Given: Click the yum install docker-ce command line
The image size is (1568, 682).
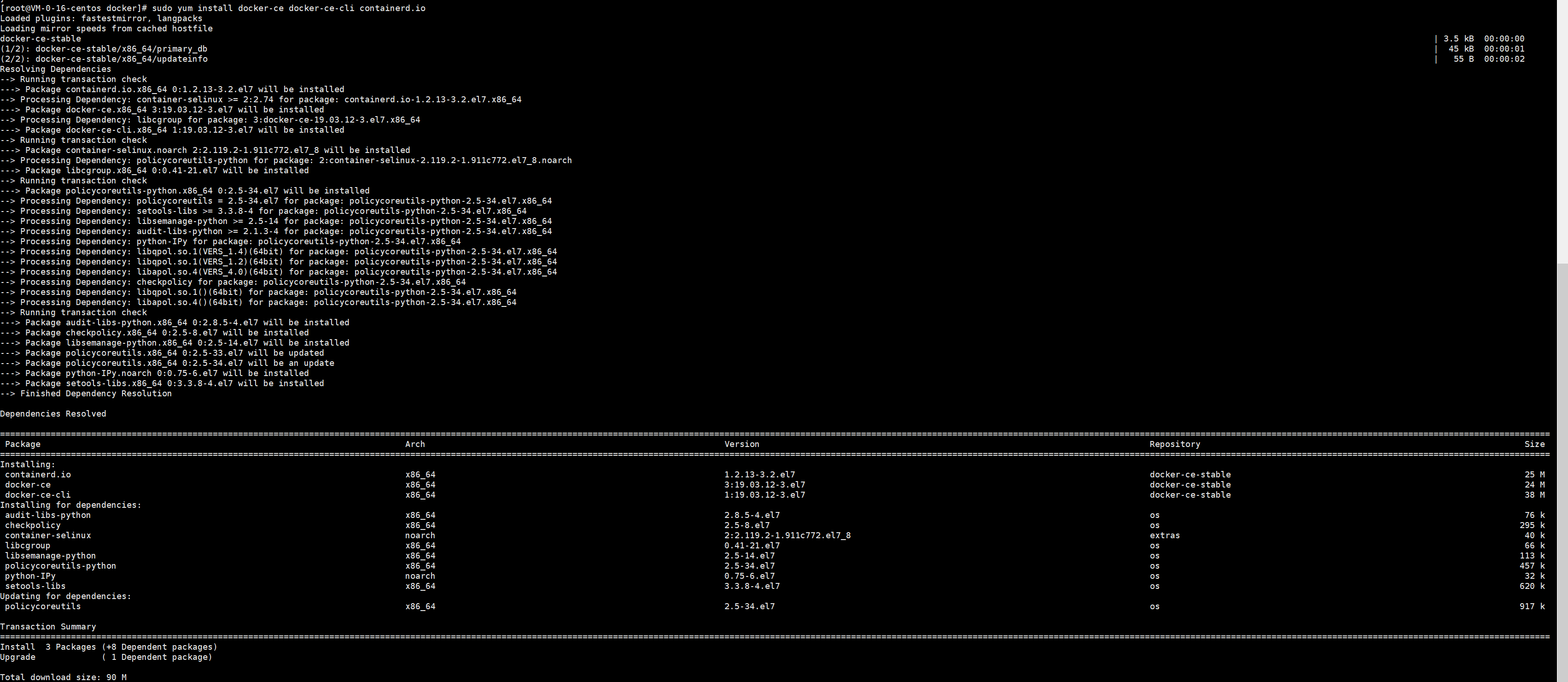Looking at the screenshot, I should pos(213,8).
